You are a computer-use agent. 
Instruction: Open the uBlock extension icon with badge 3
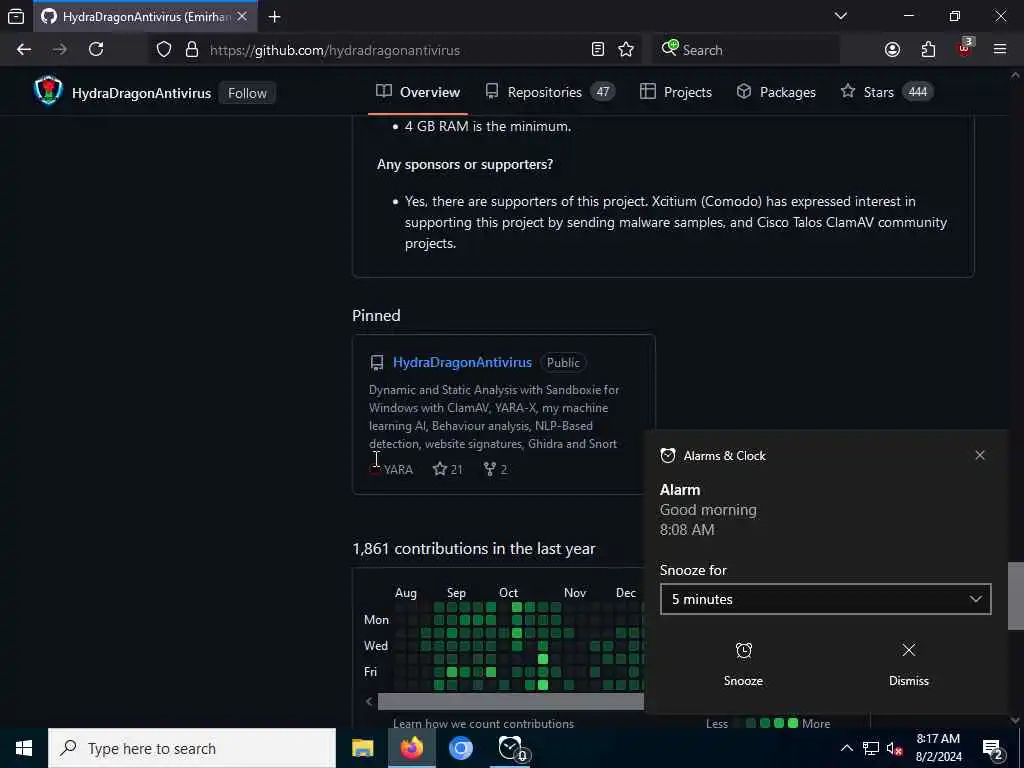(x=964, y=48)
